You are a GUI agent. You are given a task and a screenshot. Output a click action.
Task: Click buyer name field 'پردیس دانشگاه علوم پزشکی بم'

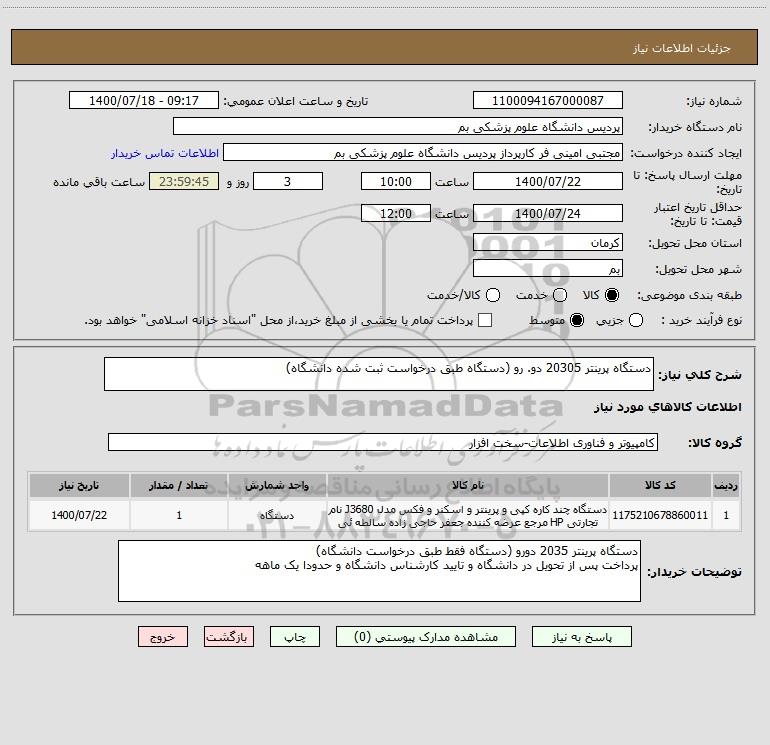tap(398, 126)
